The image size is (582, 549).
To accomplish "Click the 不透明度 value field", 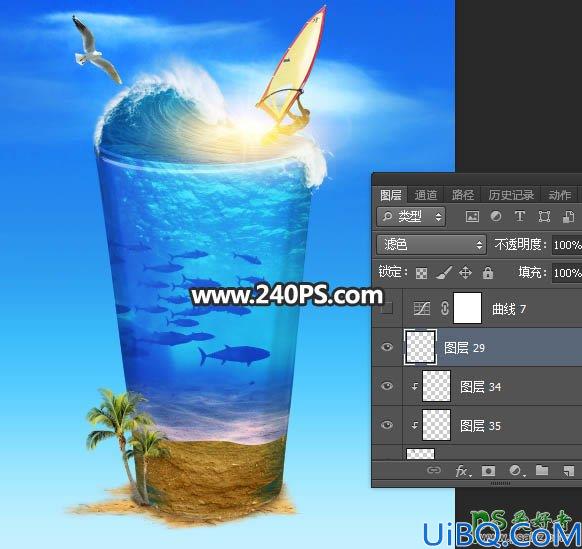I will pyautogui.click(x=567, y=245).
